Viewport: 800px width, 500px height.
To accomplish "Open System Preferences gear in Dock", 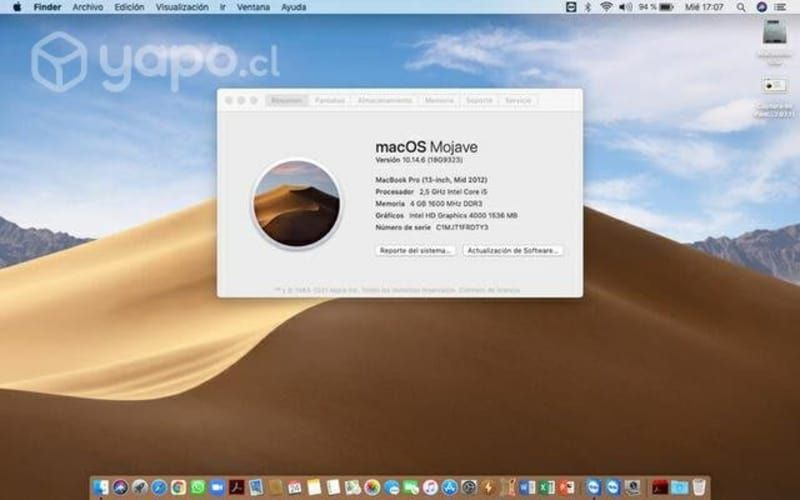I will (x=469, y=487).
